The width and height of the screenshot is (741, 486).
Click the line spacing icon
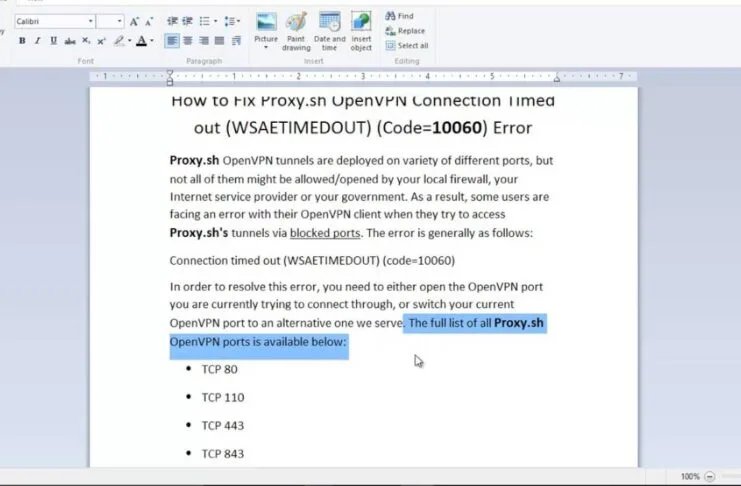coord(229,21)
